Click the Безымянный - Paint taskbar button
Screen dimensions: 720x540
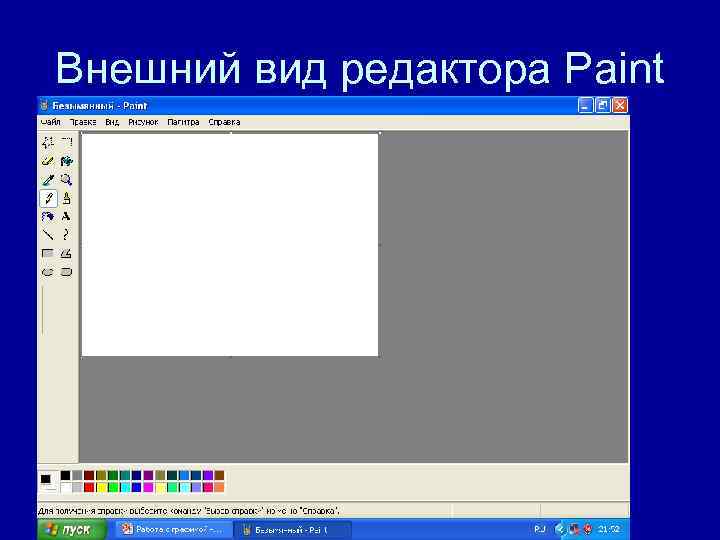pos(294,530)
